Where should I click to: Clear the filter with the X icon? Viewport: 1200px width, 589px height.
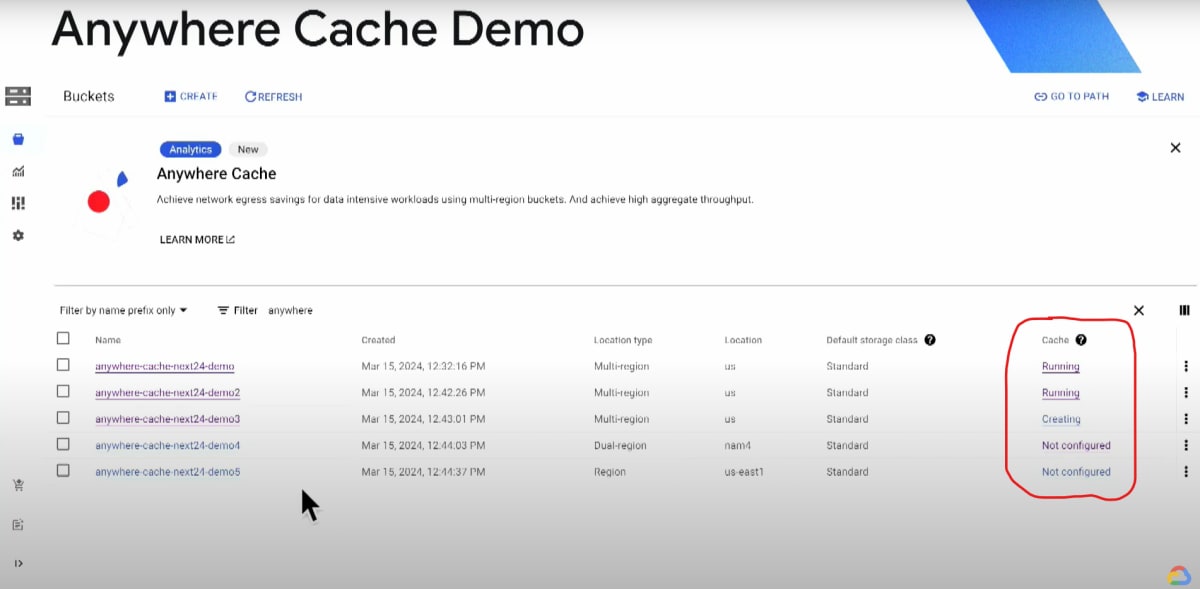pos(1138,311)
